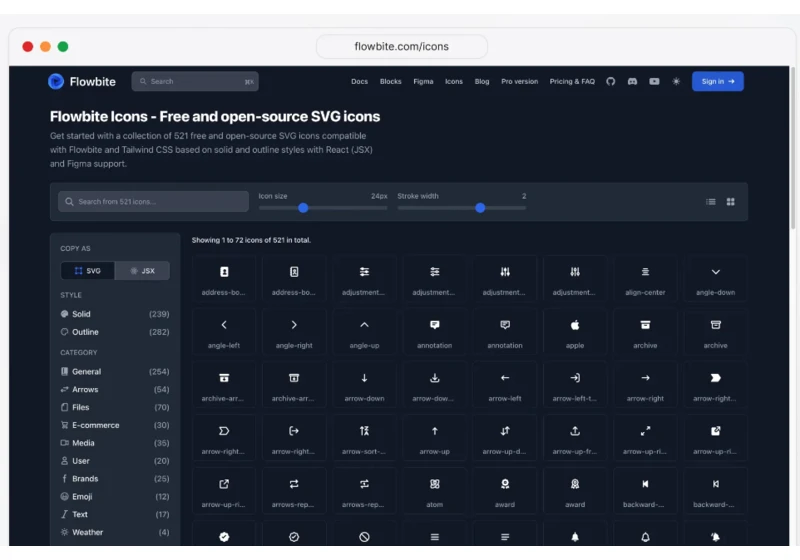This screenshot has width=800, height=560.
Task: Click the Sign in button
Action: tap(717, 82)
